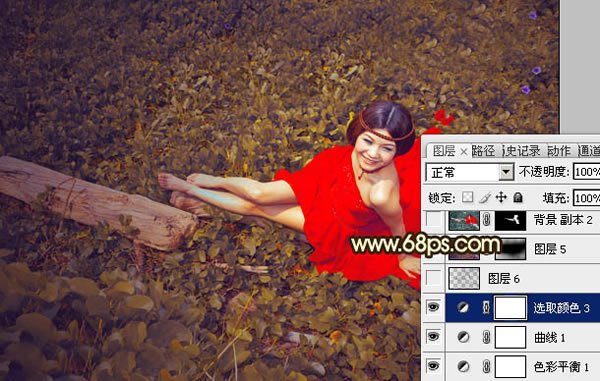Click the lock position move icon

(x=501, y=197)
